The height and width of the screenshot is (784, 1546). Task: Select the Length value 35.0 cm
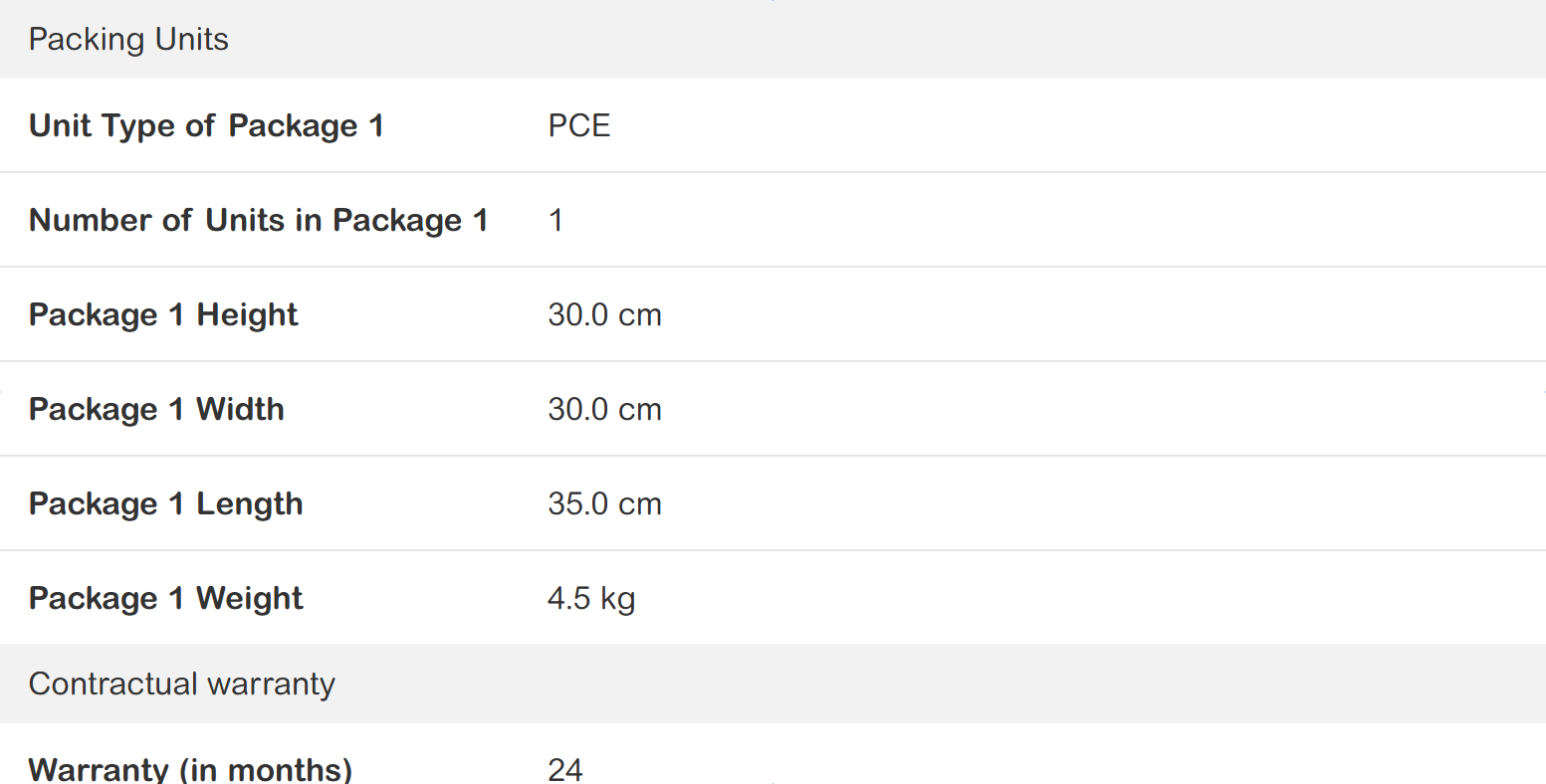point(604,503)
